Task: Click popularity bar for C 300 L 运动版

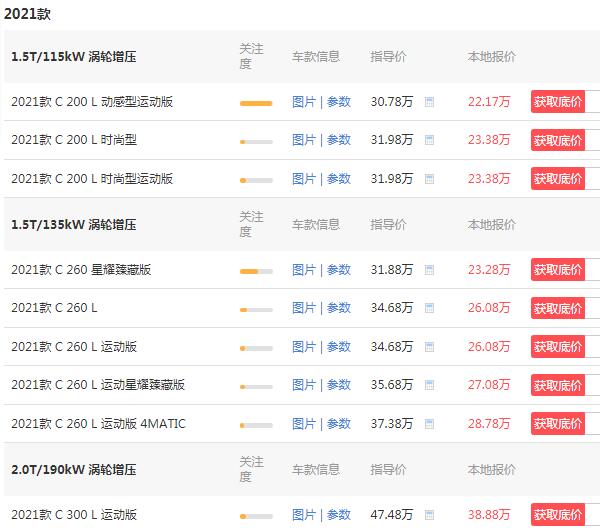Action: coord(256,516)
